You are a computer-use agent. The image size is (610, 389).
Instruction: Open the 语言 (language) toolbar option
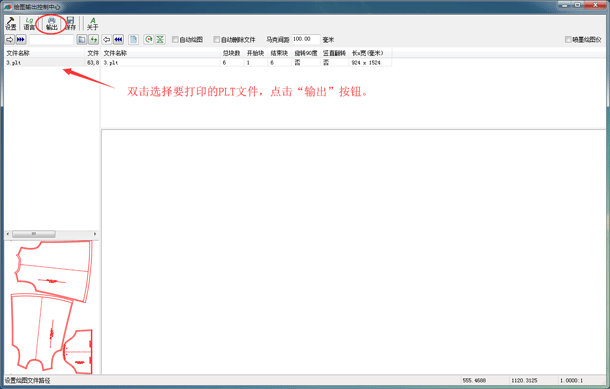point(29,23)
